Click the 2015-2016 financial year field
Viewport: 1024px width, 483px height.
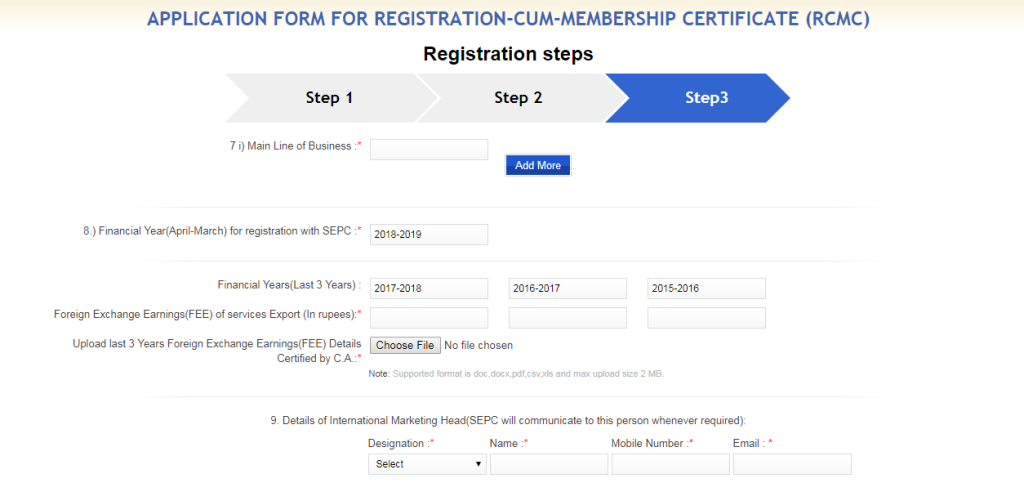pos(707,288)
